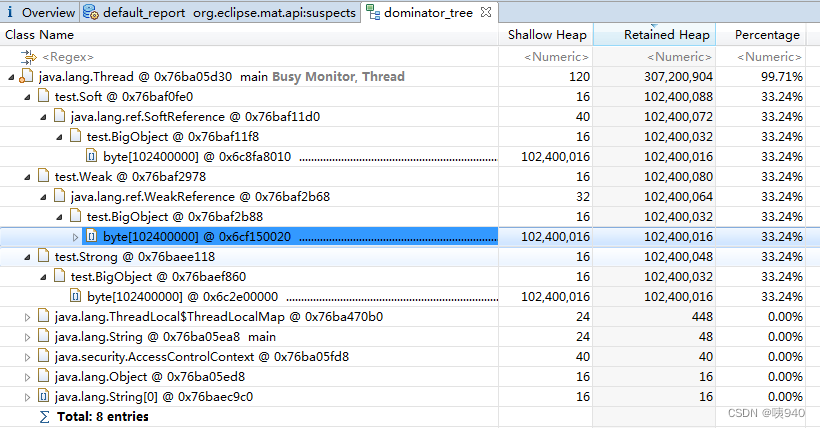Click the test.Strong object icon
This screenshot has width=820, height=428.
pos(43,256)
